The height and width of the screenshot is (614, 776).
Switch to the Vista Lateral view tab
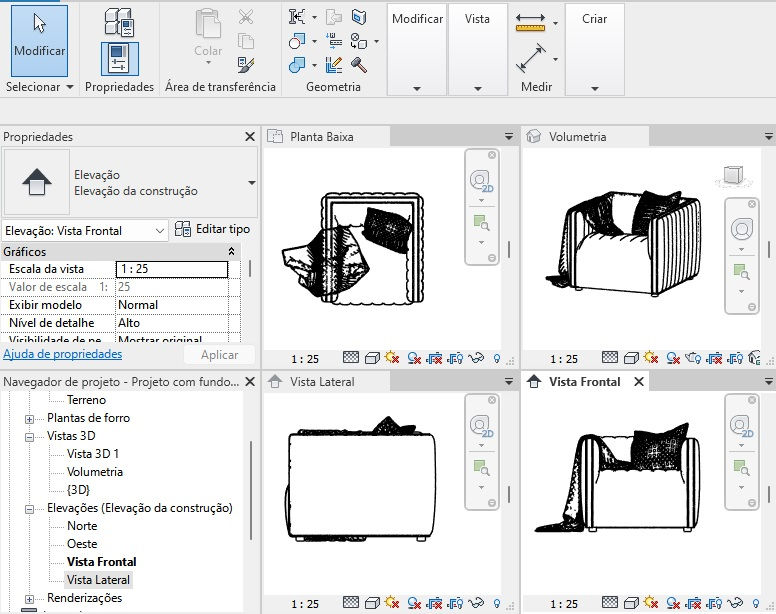click(x=327, y=381)
